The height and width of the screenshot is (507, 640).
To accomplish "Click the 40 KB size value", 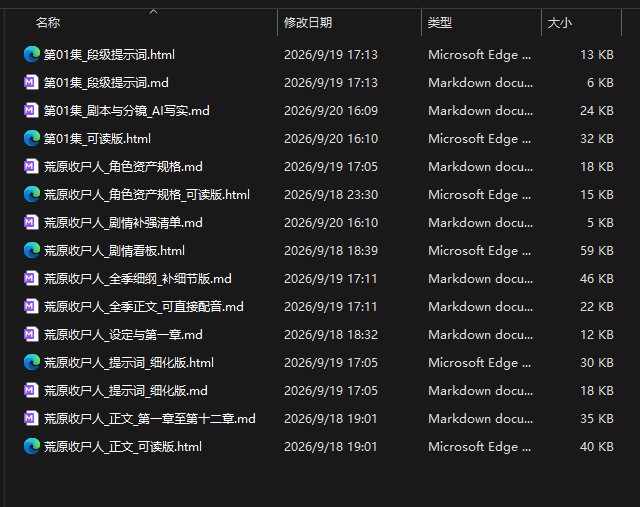I will tap(597, 446).
